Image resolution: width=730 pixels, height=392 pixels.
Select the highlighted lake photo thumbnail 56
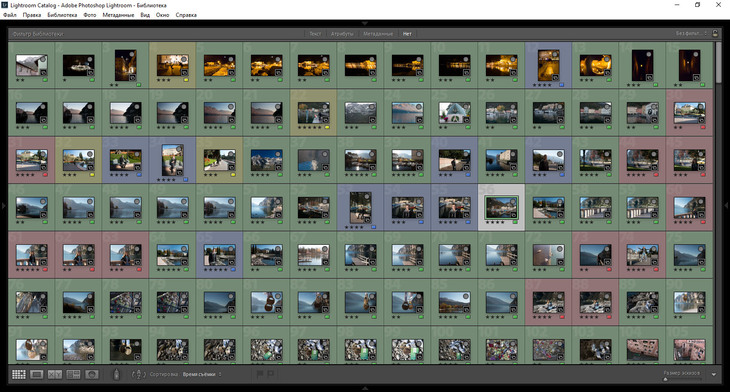click(x=501, y=208)
